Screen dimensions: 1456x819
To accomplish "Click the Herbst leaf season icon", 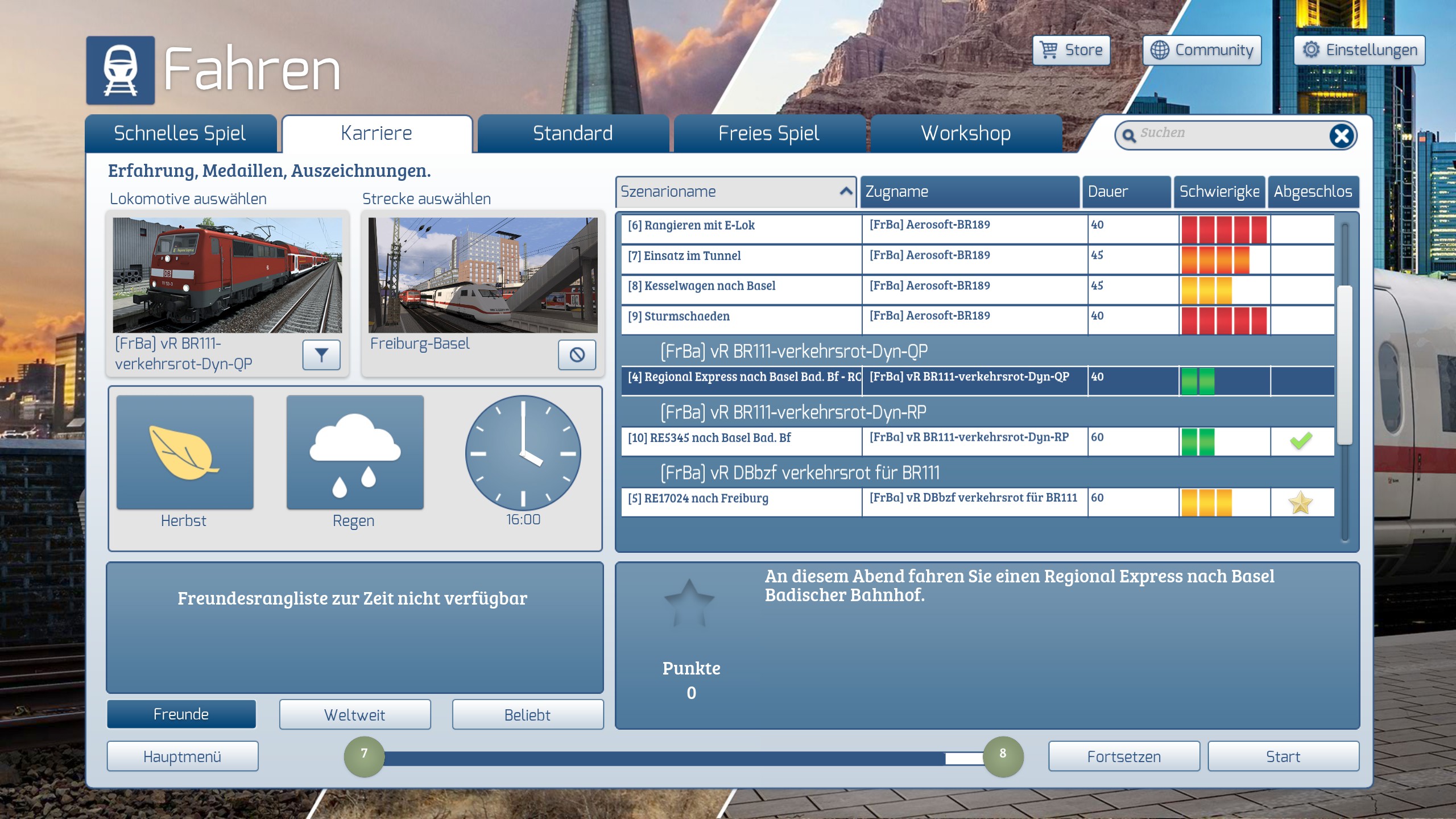I will (x=185, y=453).
